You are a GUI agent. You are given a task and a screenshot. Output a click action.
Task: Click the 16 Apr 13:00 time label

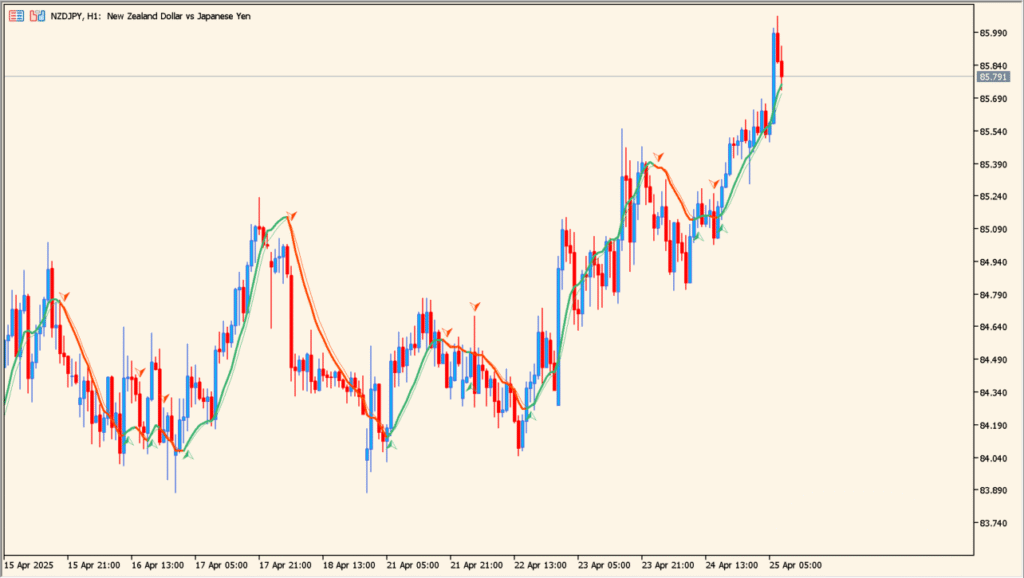point(157,565)
